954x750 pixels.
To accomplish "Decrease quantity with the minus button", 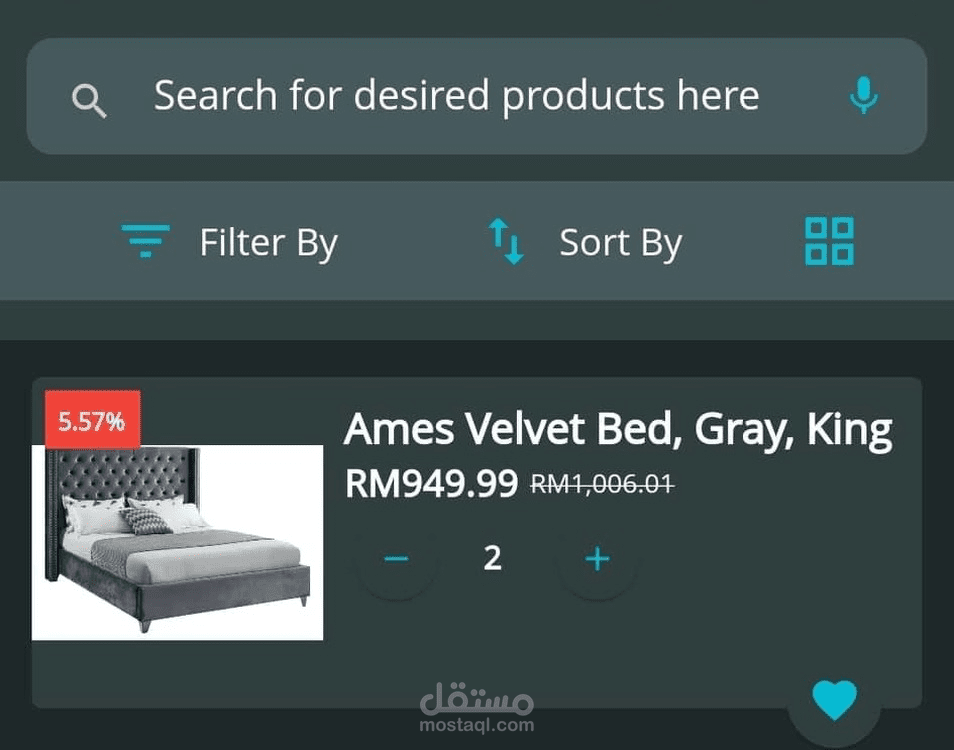I will coord(396,559).
